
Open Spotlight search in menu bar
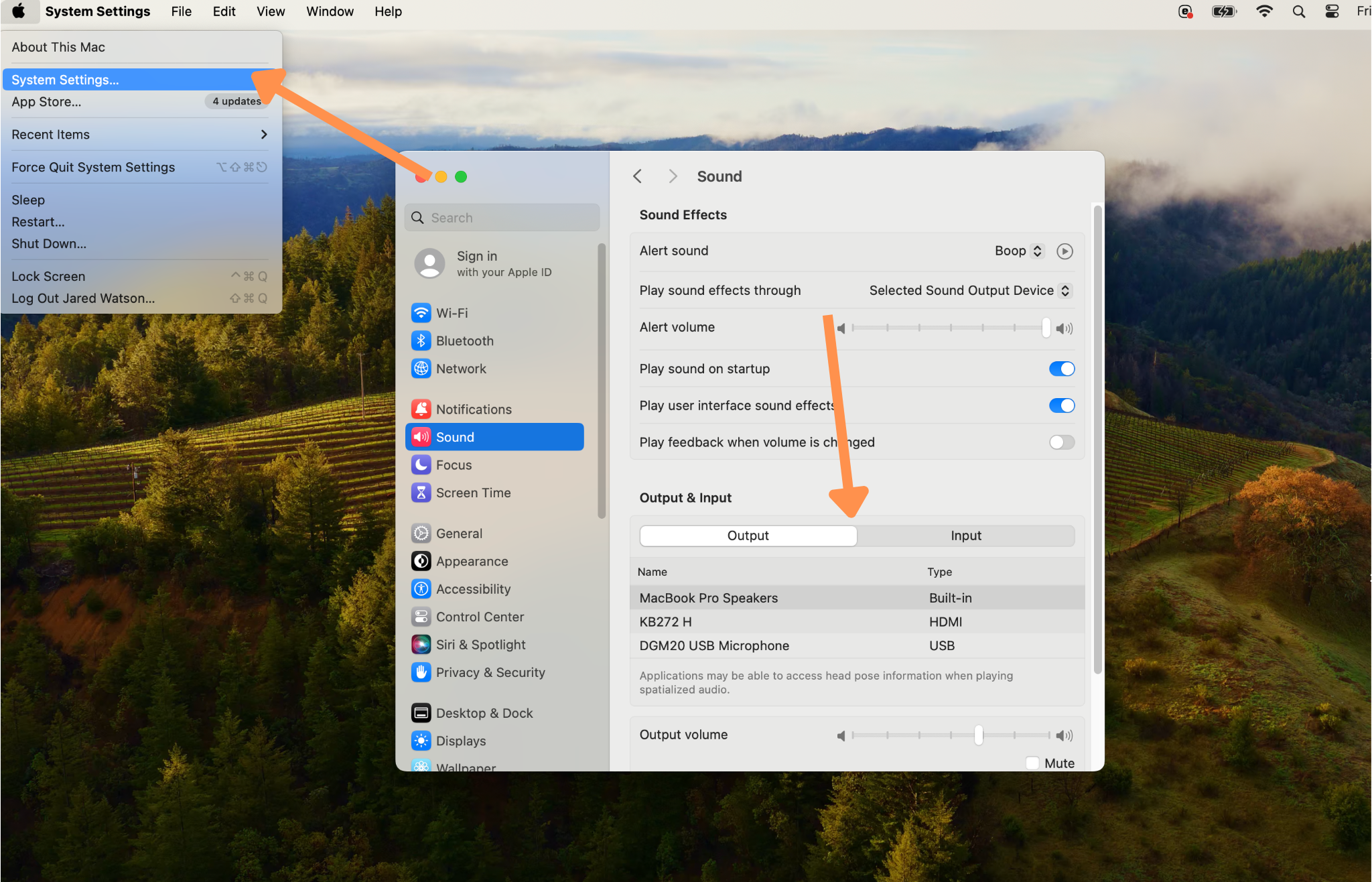click(x=1298, y=11)
